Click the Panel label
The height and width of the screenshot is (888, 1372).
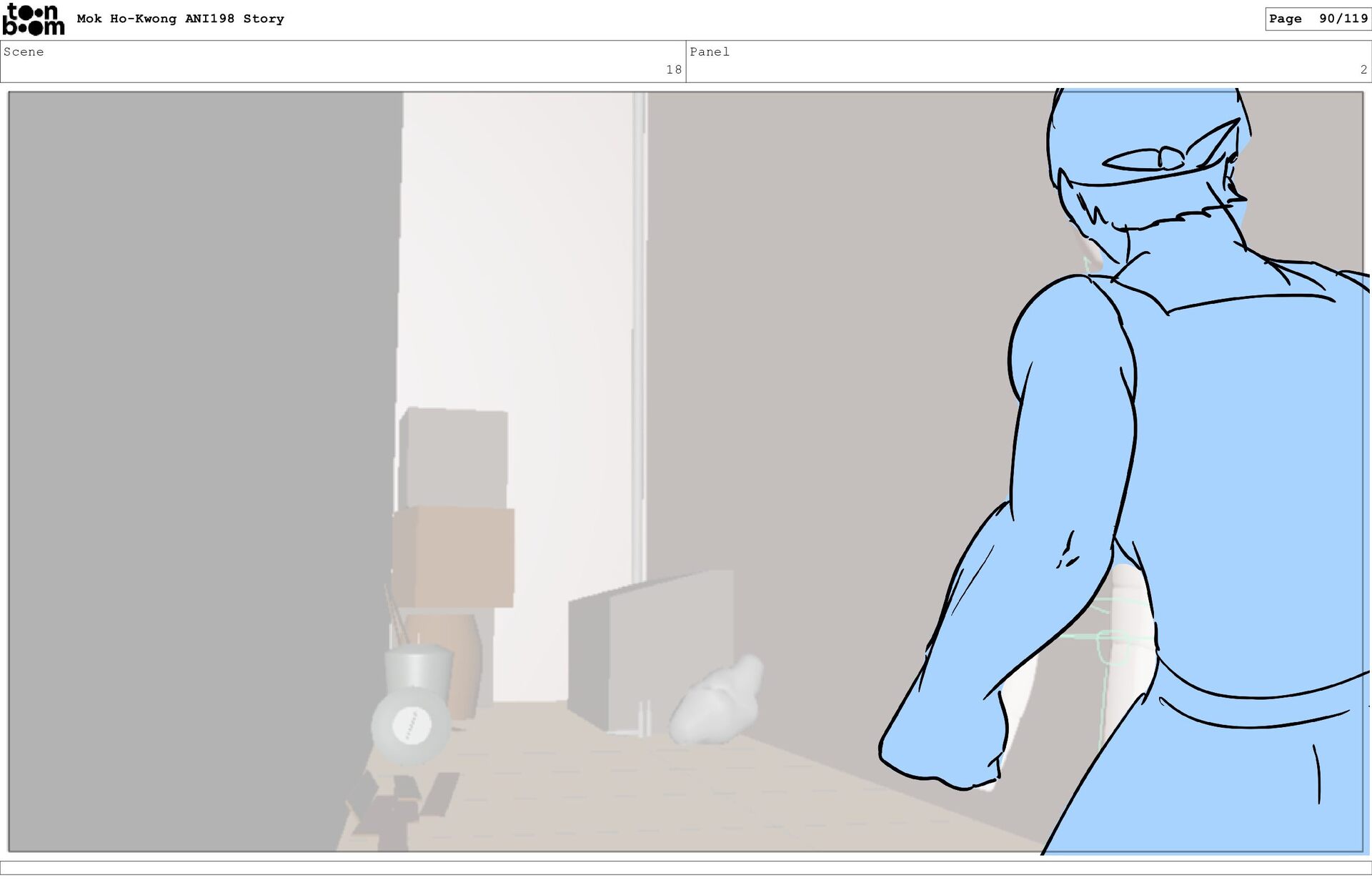(709, 51)
